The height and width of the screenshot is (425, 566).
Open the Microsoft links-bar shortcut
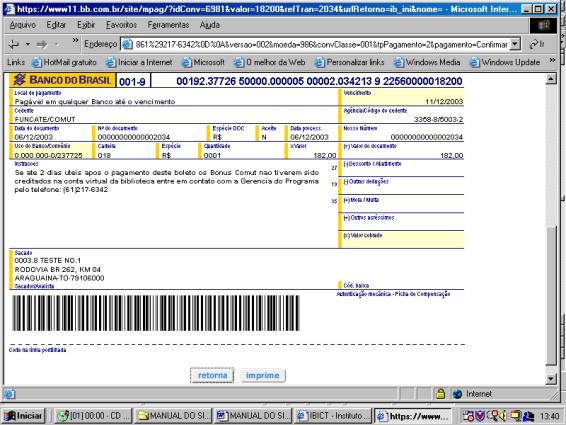tap(203, 62)
